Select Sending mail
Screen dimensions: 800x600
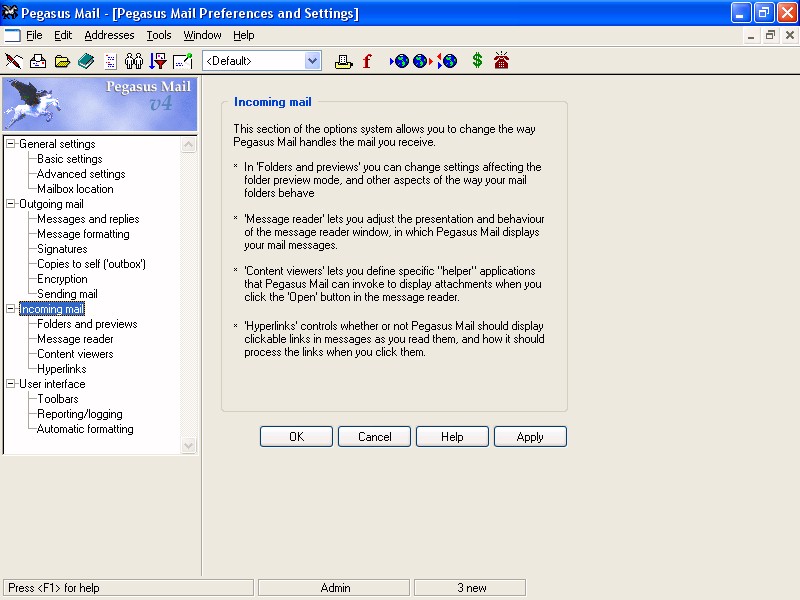point(67,294)
